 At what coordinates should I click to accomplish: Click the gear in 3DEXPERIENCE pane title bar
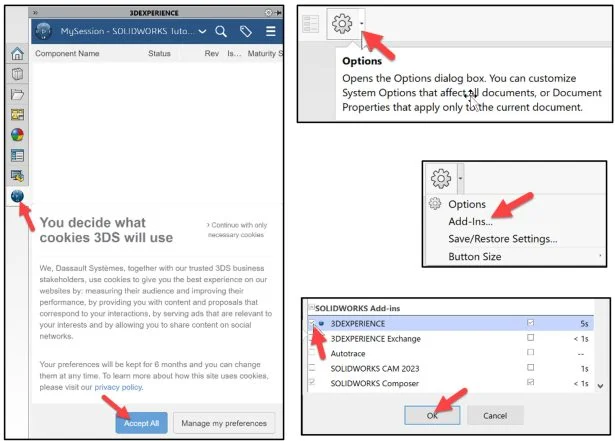[x=268, y=13]
